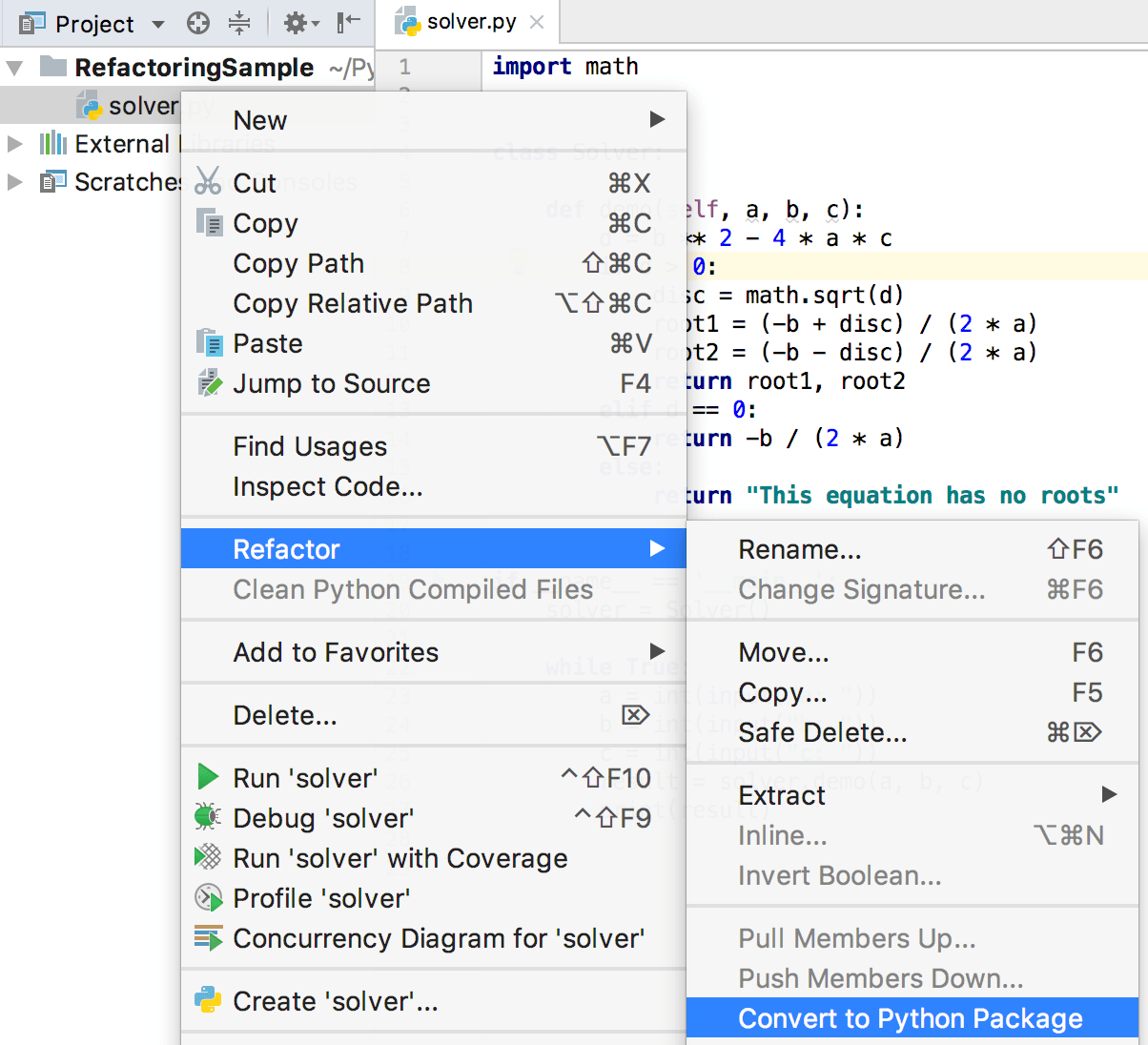Expand the External Libraries node
Image resolution: width=1148 pixels, height=1045 pixels.
tap(15, 144)
